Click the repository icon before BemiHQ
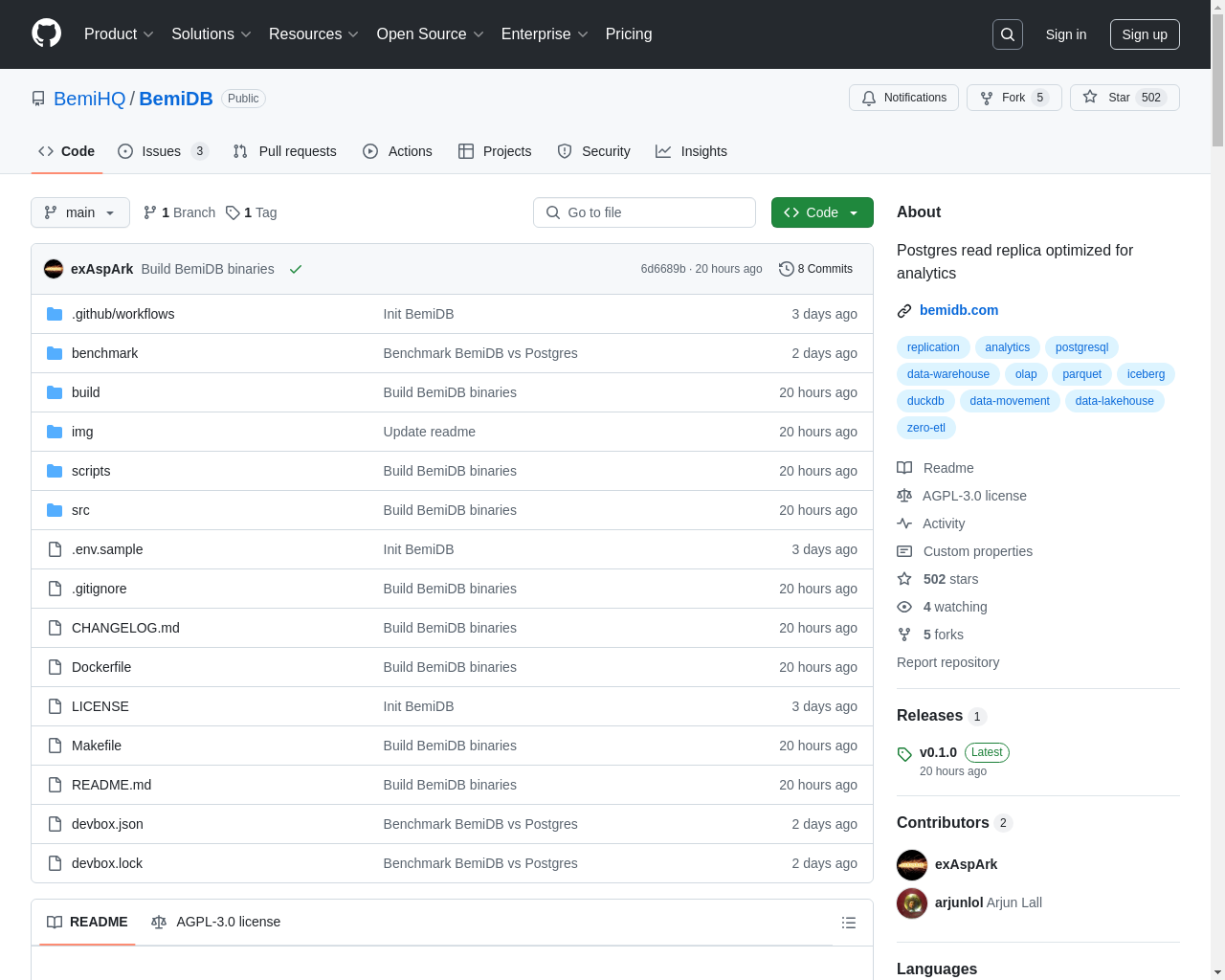The height and width of the screenshot is (980, 1225). click(x=38, y=99)
